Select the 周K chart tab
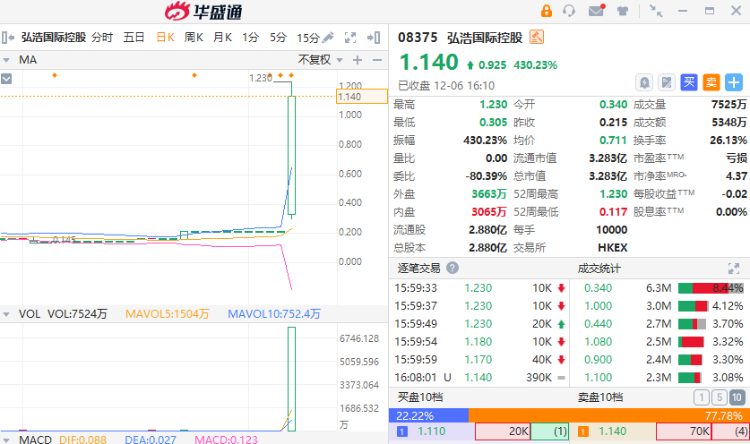The width and height of the screenshot is (750, 444). tap(194, 37)
